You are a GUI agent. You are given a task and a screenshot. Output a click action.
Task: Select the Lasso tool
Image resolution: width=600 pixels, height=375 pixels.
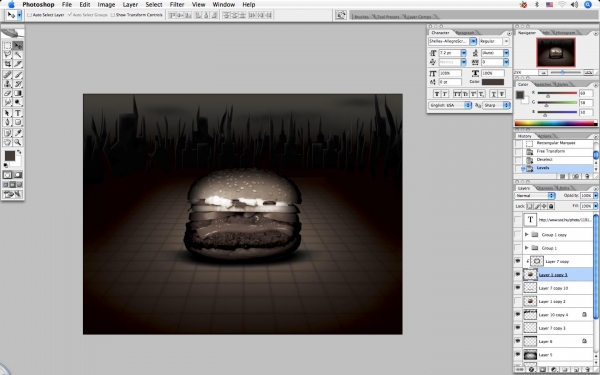7,55
